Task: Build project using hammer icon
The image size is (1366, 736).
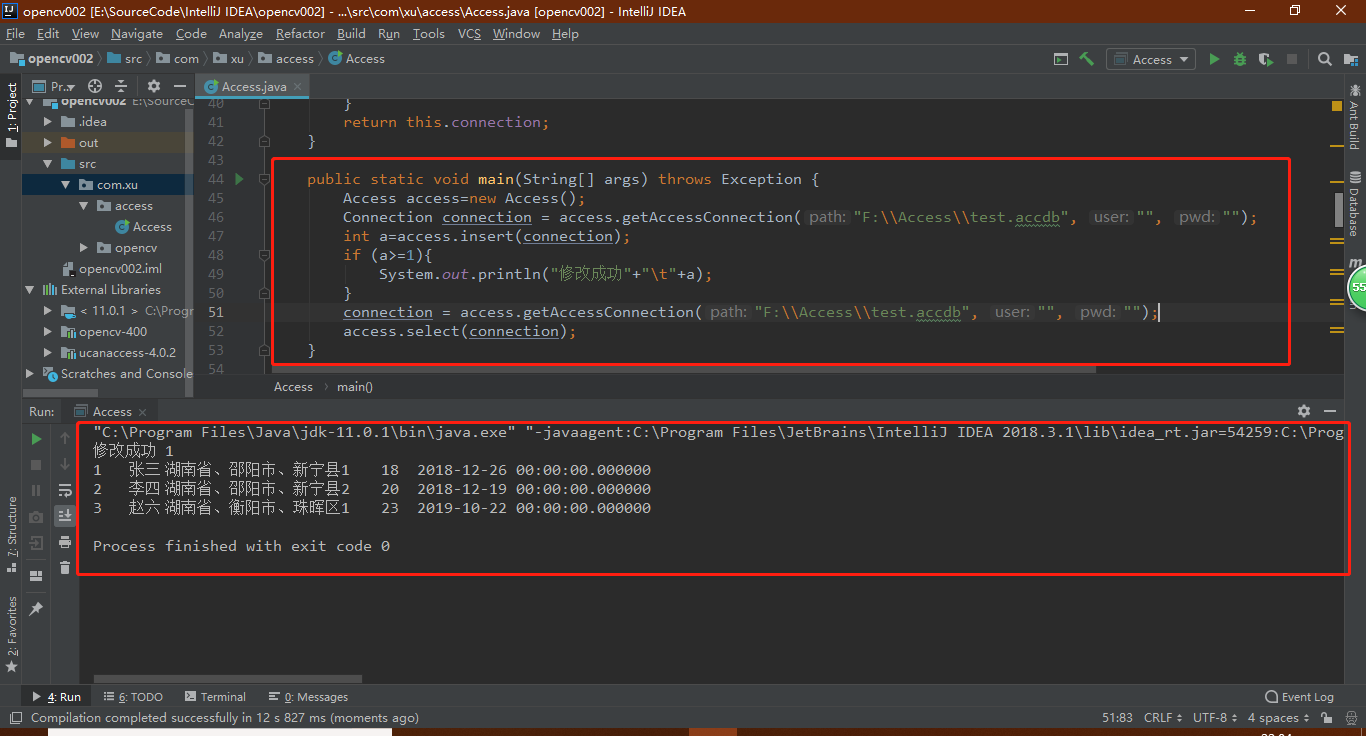Action: 1086,59
